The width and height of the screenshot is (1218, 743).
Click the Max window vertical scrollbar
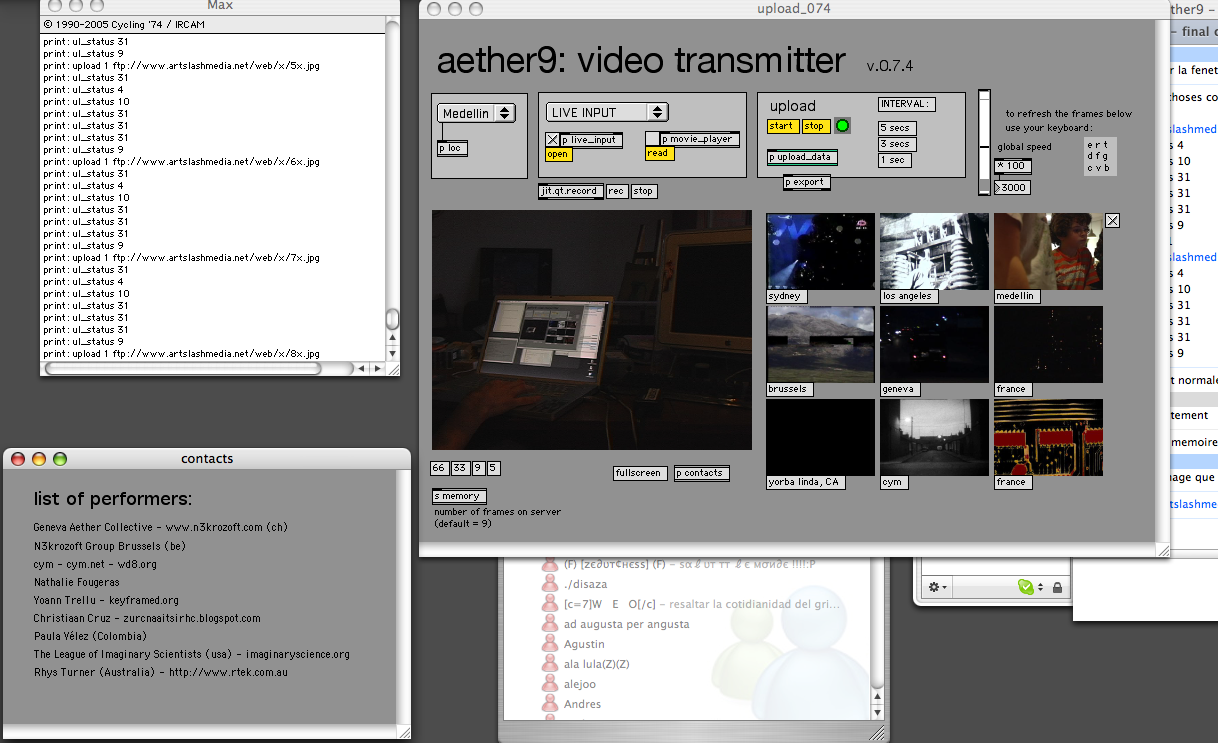click(x=393, y=200)
